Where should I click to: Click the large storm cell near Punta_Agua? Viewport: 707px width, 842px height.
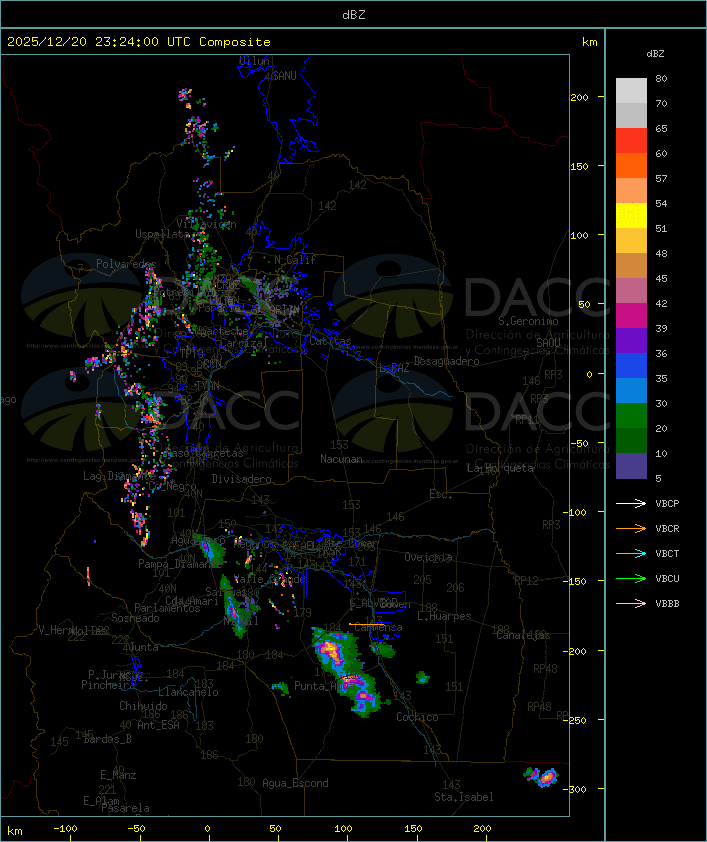(x=346, y=671)
